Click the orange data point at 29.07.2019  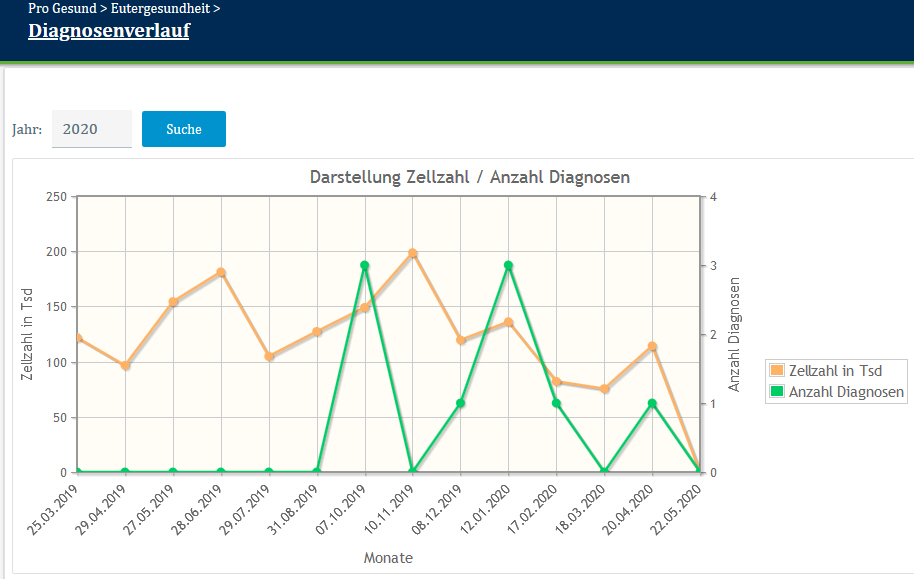coord(269,356)
